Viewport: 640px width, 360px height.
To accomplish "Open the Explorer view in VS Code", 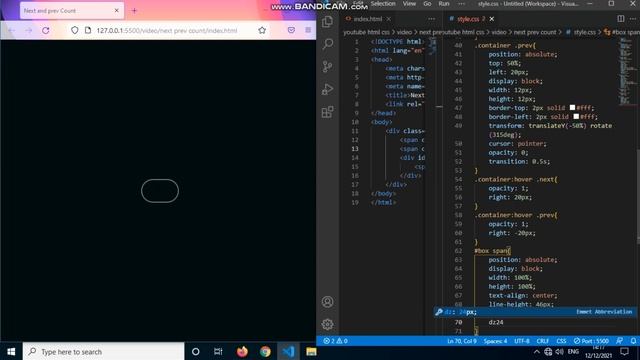I will (327, 22).
